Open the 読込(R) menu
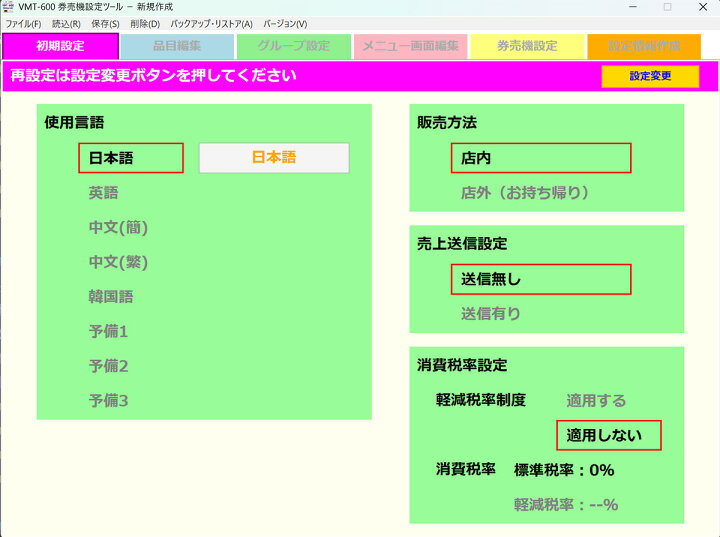 point(66,24)
